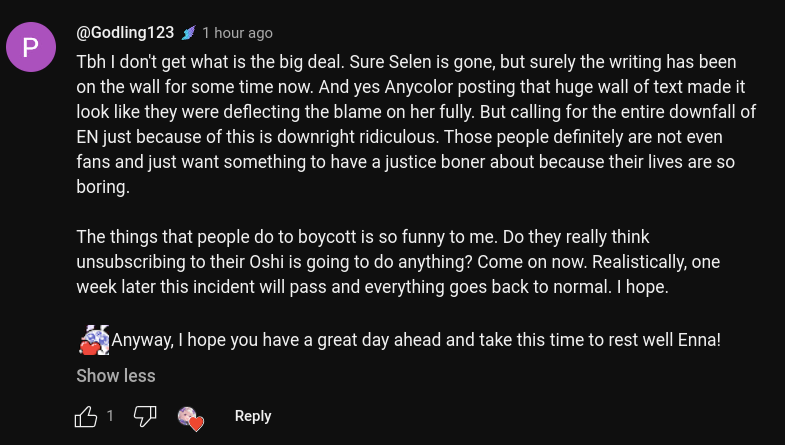Collapse the comment with "Show less"

coord(116,376)
